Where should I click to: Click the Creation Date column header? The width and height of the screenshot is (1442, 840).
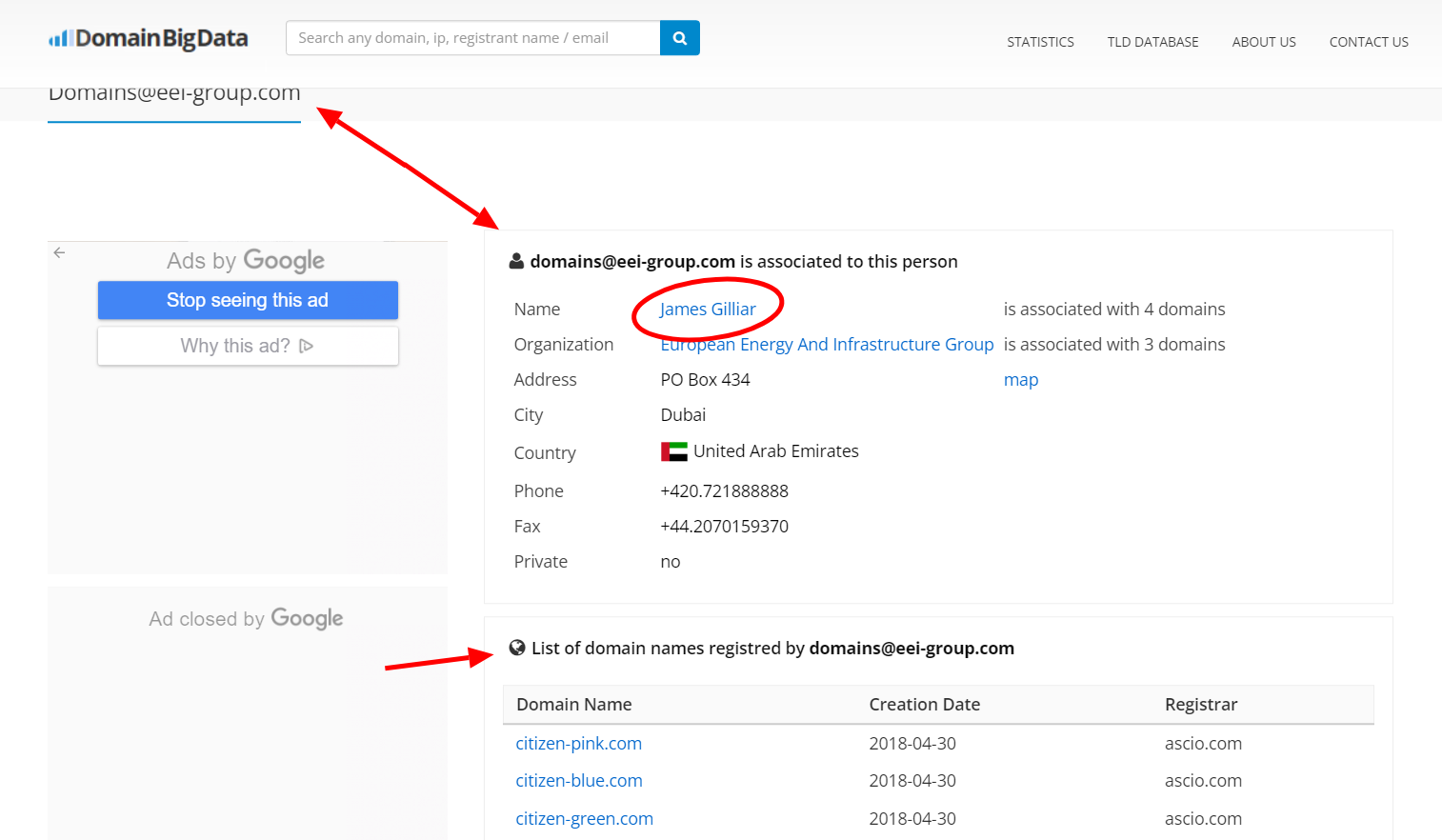pos(924,704)
